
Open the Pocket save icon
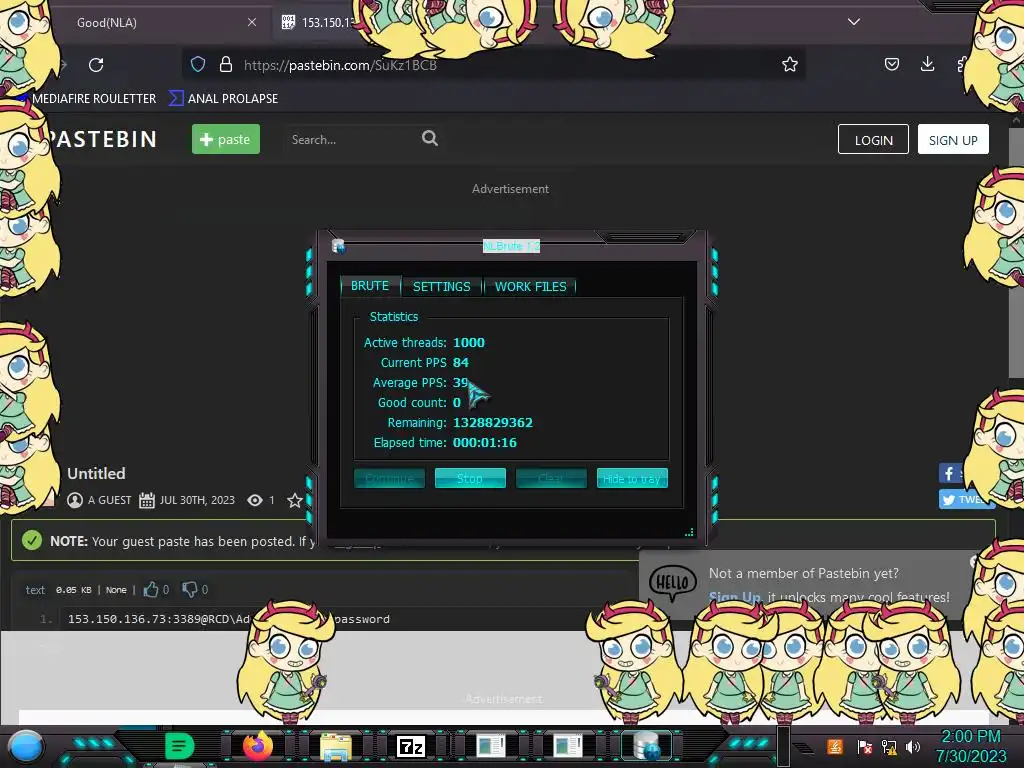coord(891,64)
